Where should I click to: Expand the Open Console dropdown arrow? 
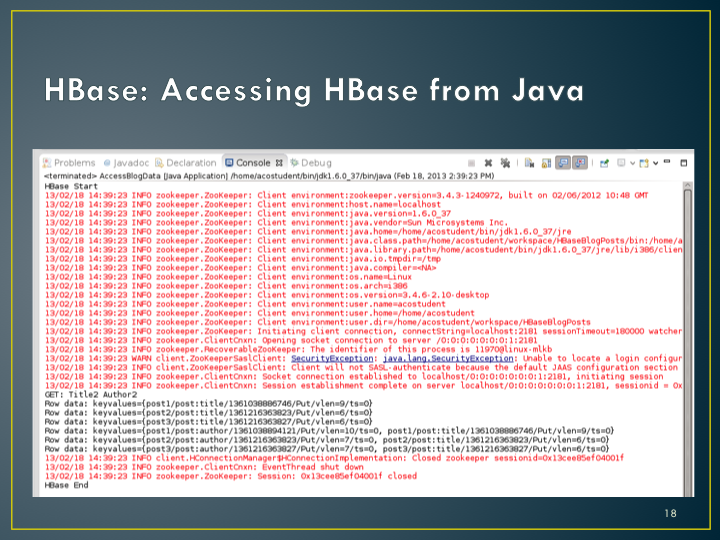[655, 163]
